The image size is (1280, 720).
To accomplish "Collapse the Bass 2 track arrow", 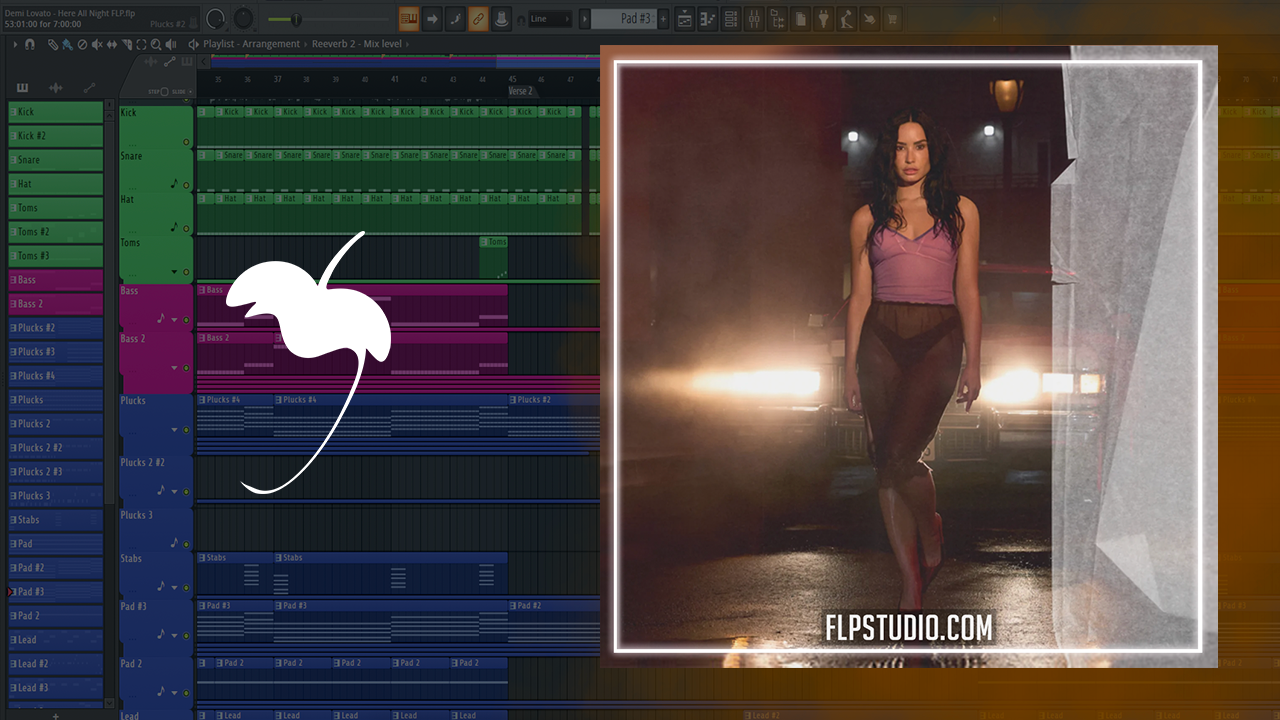I will pyautogui.click(x=175, y=368).
